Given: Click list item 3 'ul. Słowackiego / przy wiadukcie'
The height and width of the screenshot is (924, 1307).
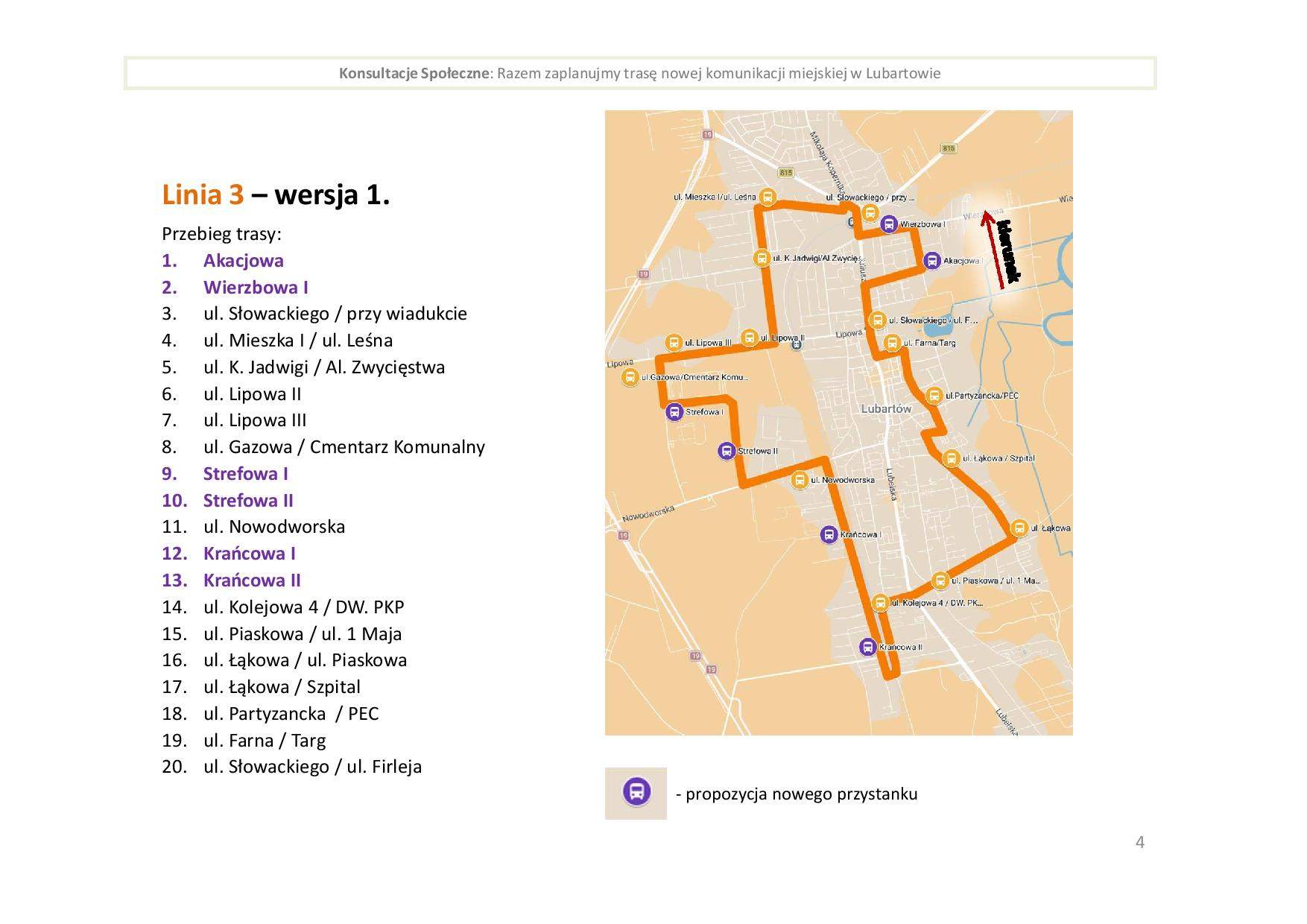Looking at the screenshot, I should tap(314, 314).
